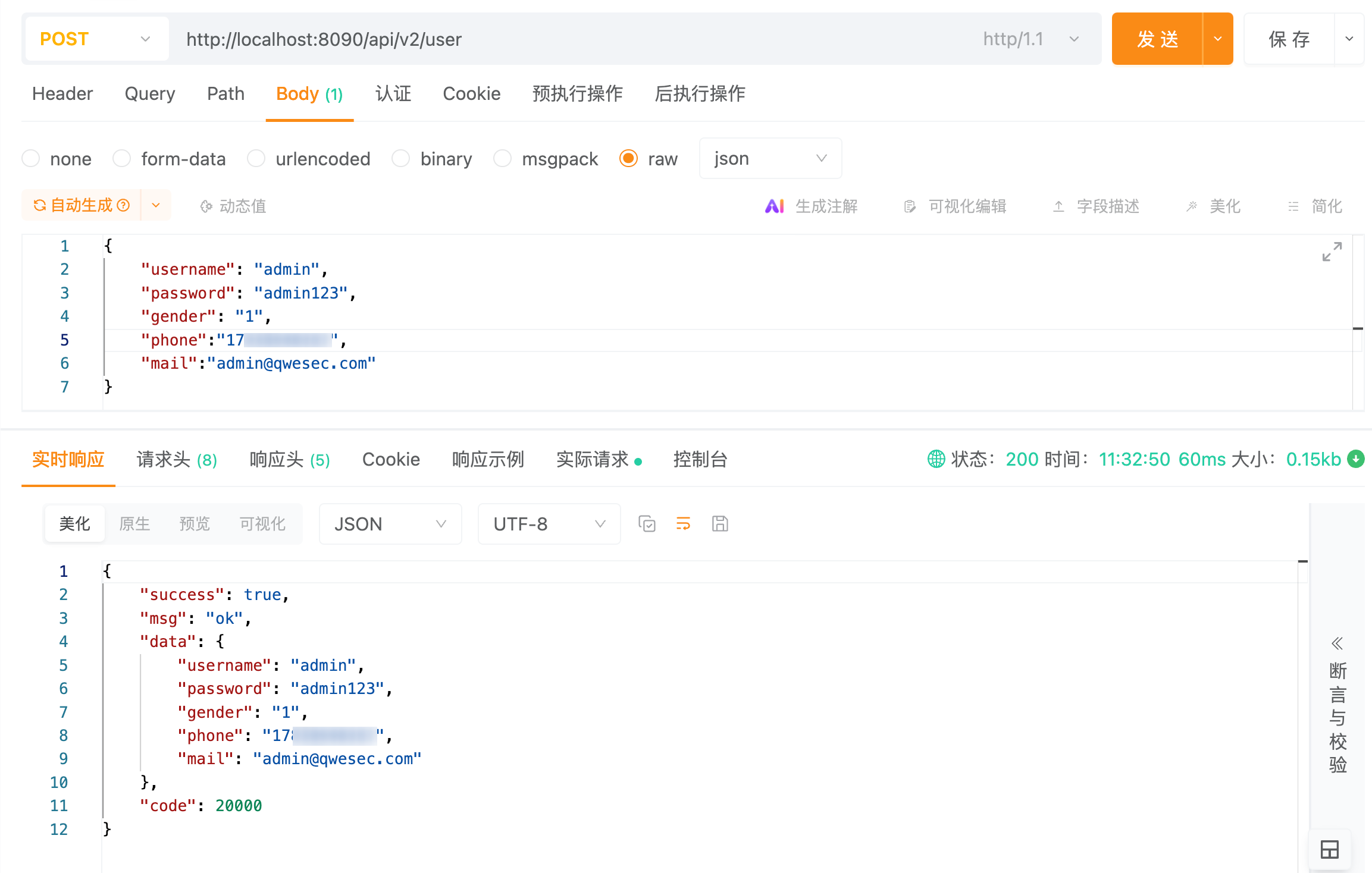This screenshot has height=873, width=1372.
Task: Open the http/1.1 protocol dropdown
Action: 1031,39
